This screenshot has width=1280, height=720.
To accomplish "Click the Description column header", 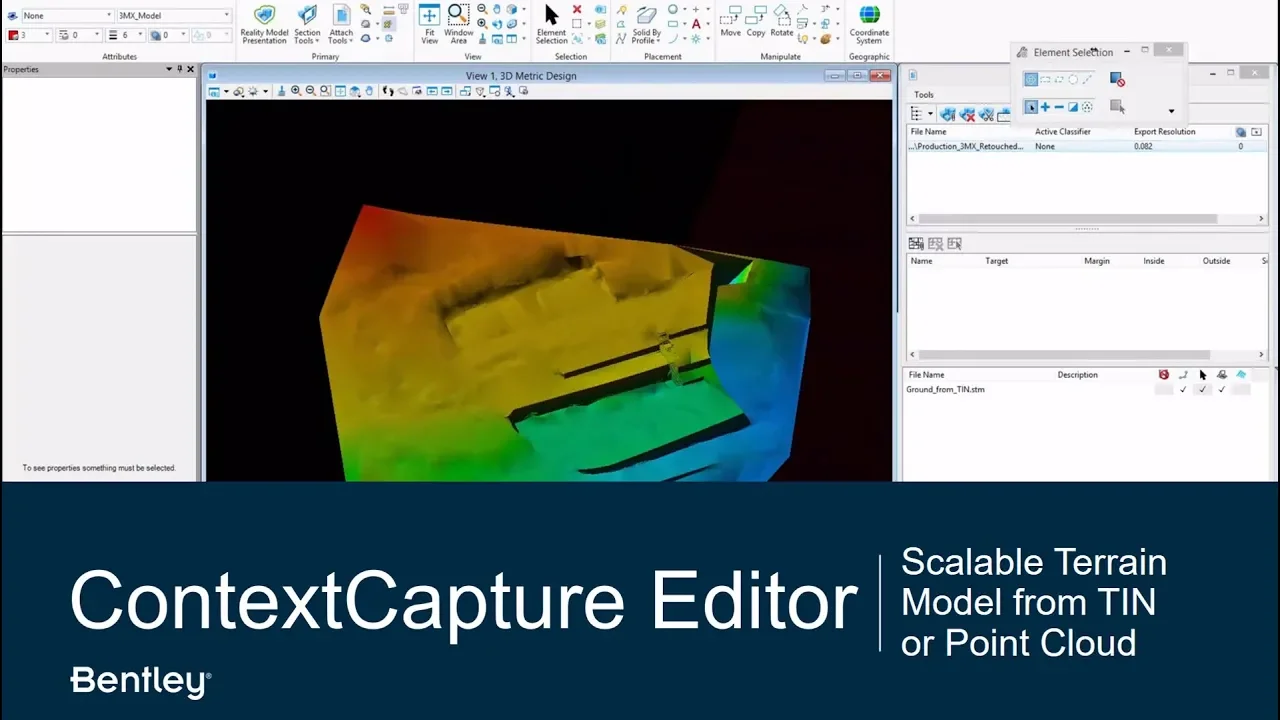I will pos(1077,375).
